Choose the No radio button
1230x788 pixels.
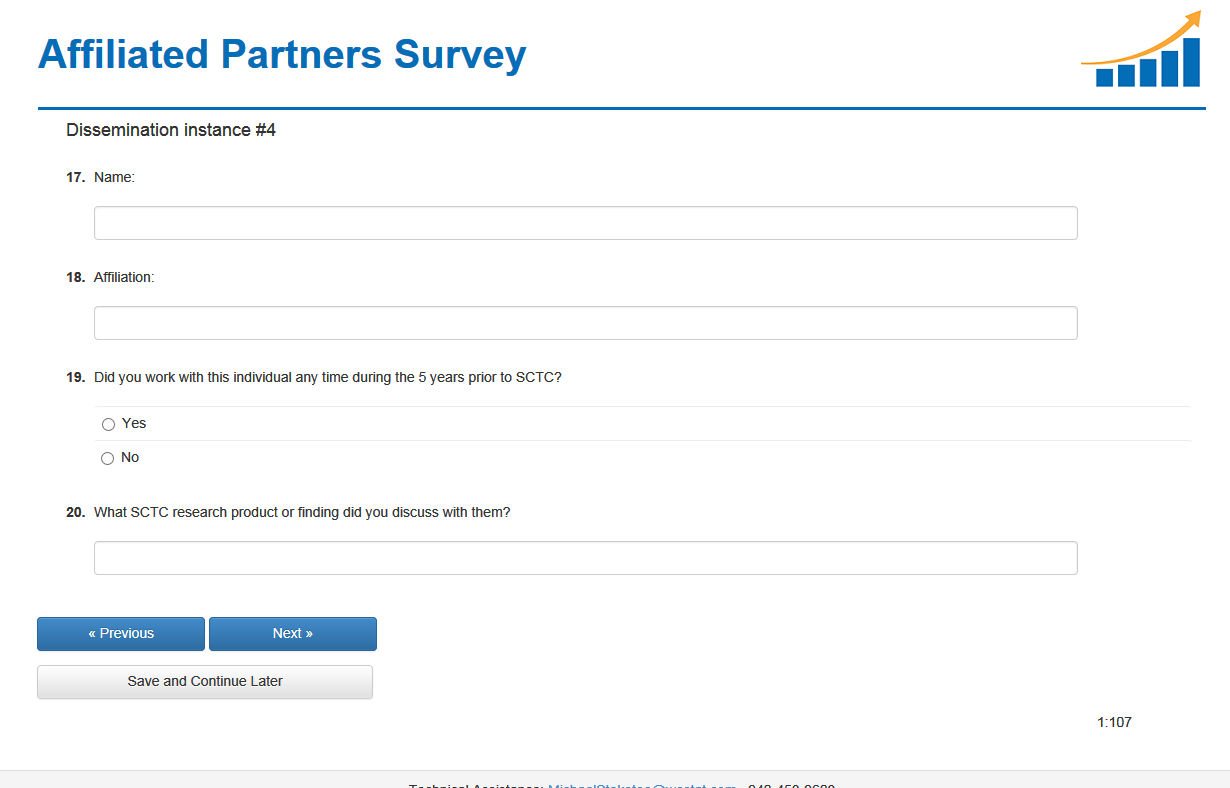tap(108, 459)
